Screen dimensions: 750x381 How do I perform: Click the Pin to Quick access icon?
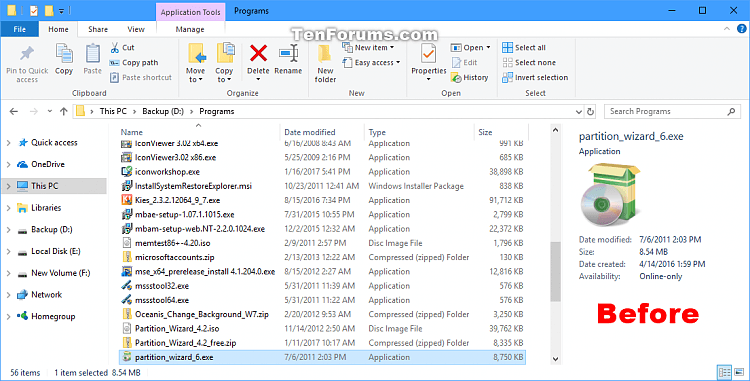point(27,54)
